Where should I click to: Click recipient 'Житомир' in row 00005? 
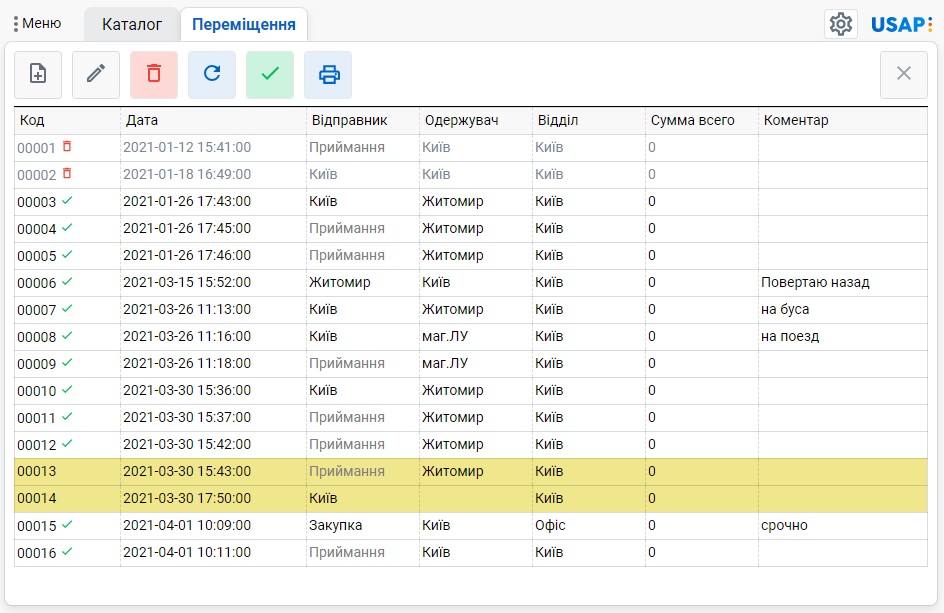coord(453,255)
